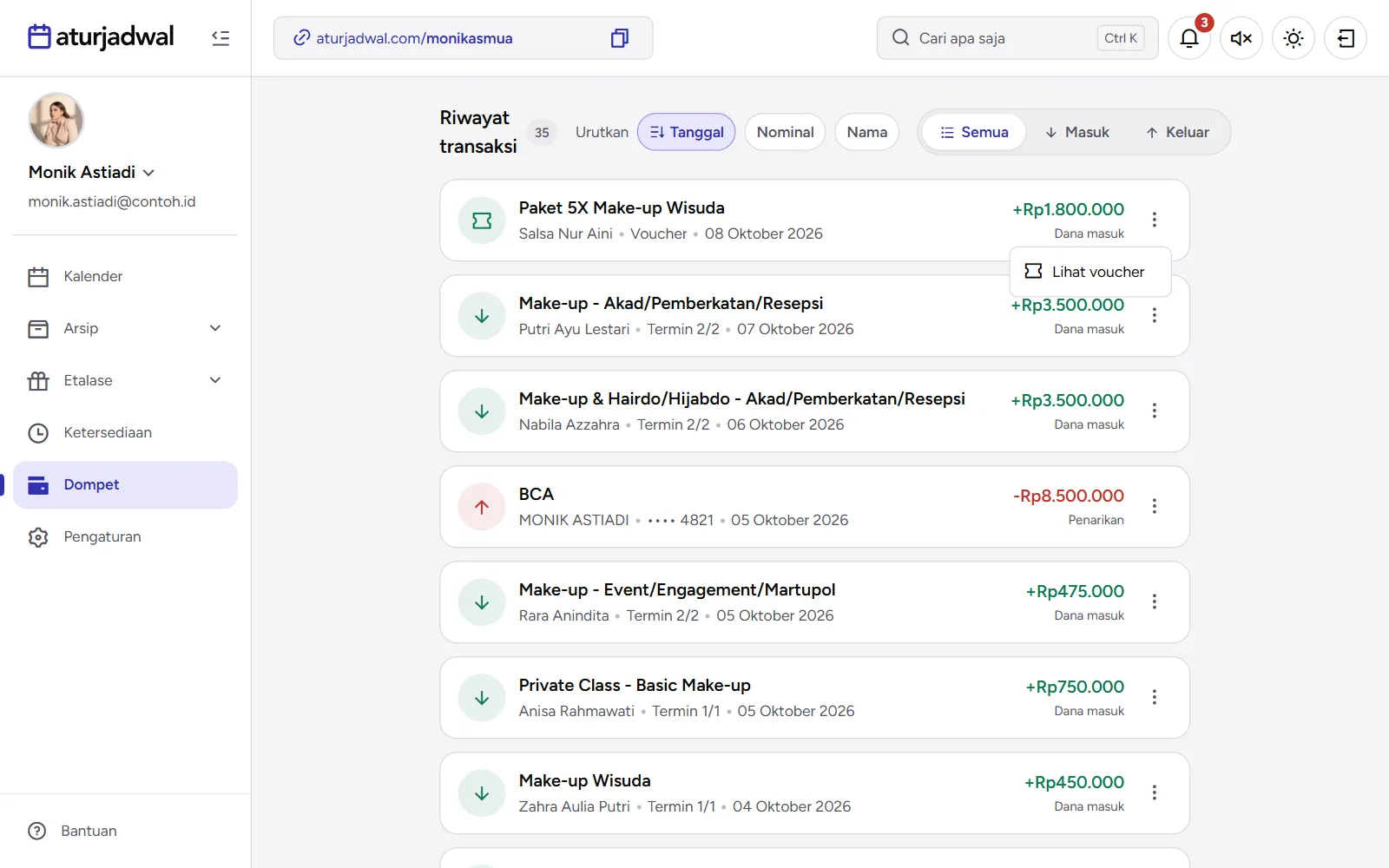The image size is (1389, 868).
Task: Open the aturjadwal logo home link
Action: coord(101,36)
